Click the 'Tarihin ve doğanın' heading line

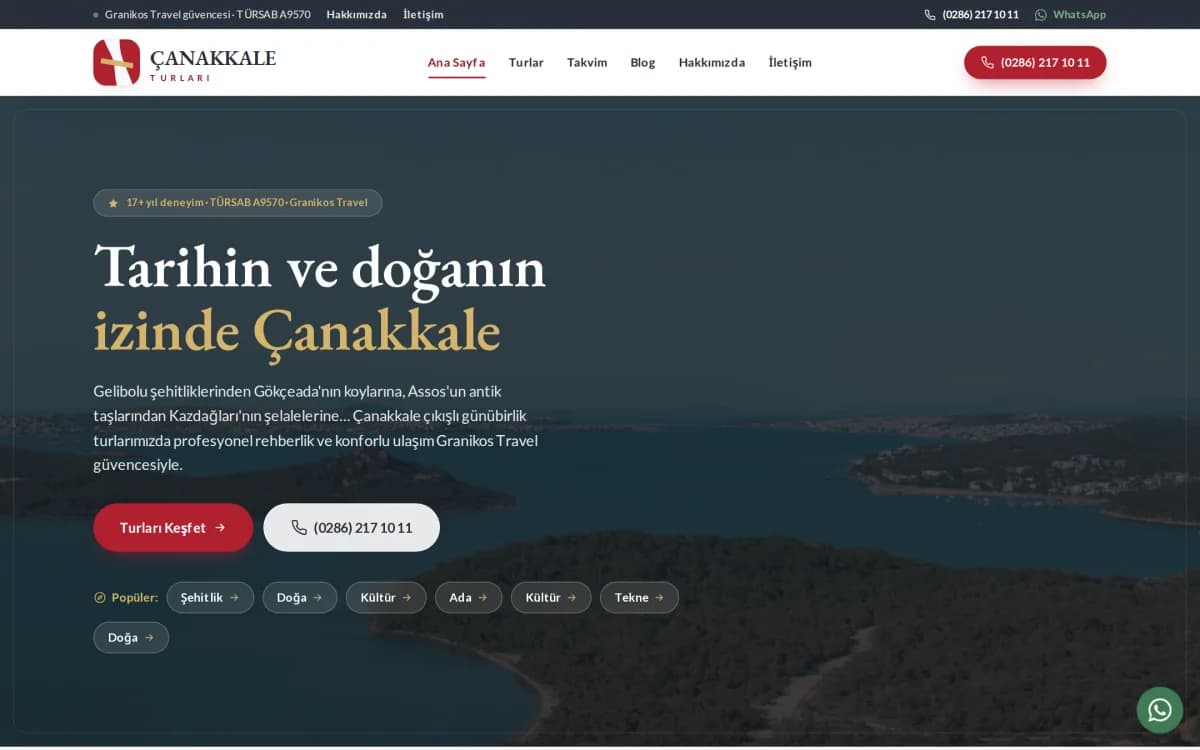pyautogui.click(x=319, y=267)
